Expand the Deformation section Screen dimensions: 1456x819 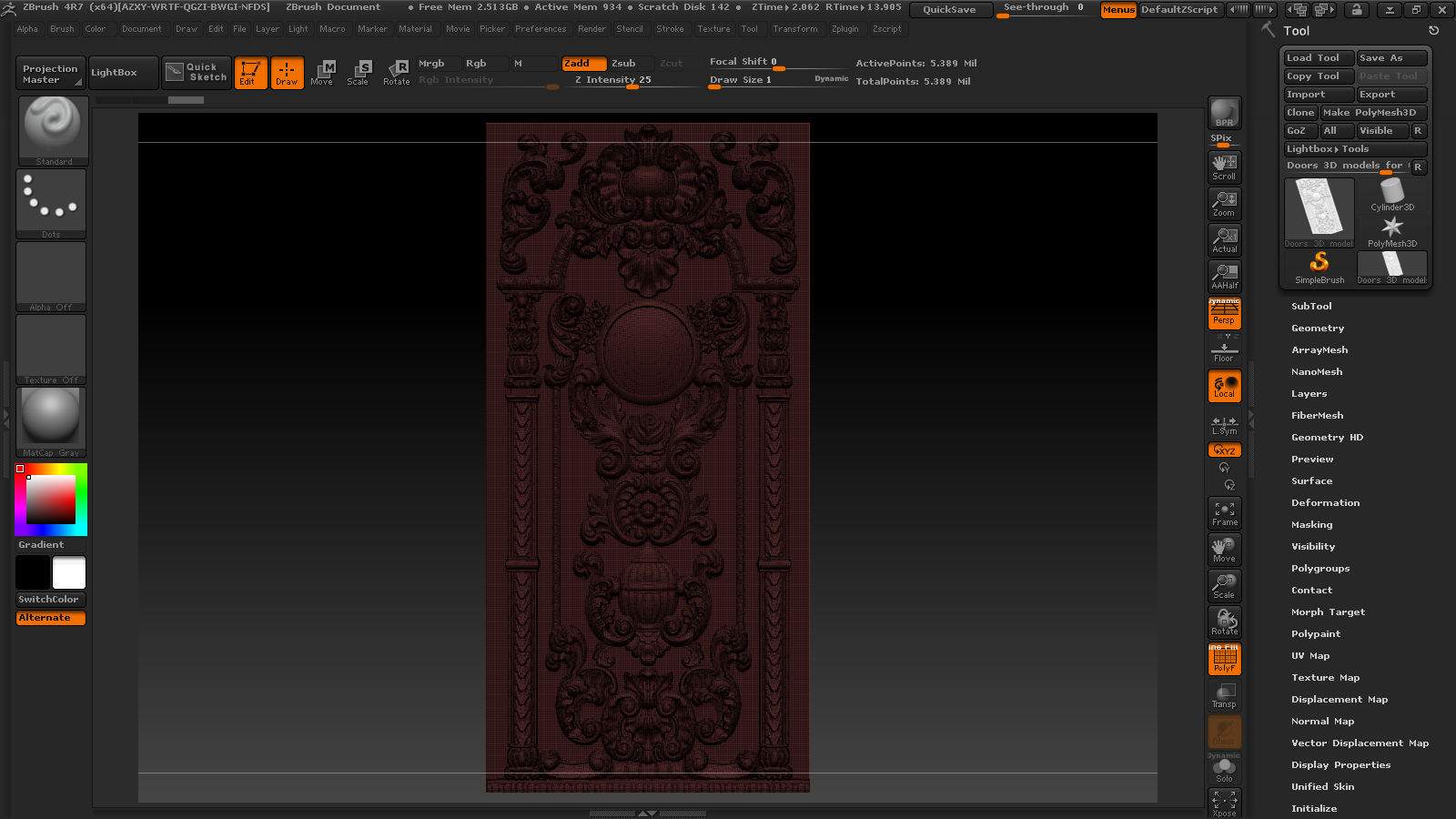tap(1325, 503)
